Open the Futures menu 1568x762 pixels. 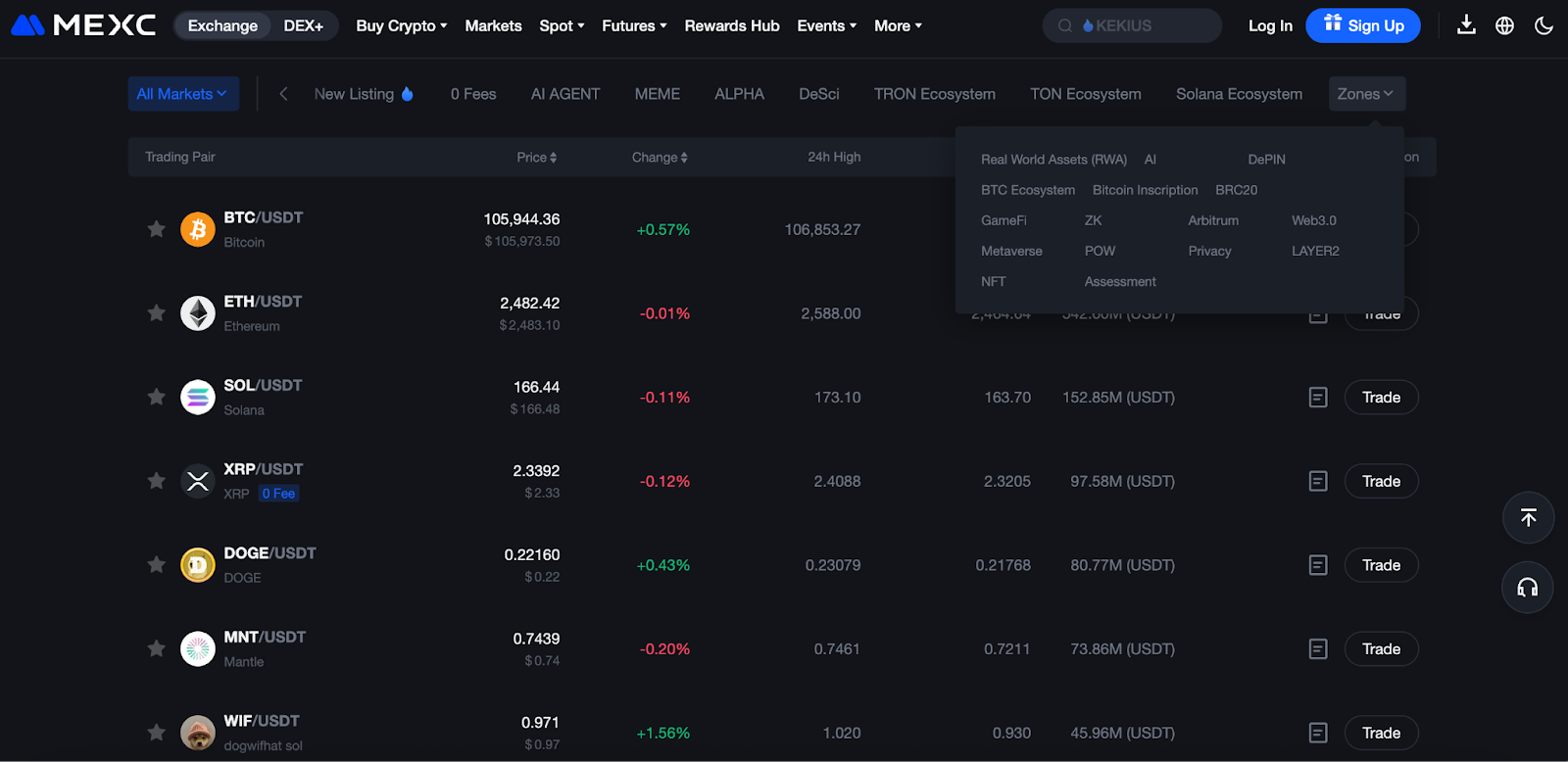634,25
